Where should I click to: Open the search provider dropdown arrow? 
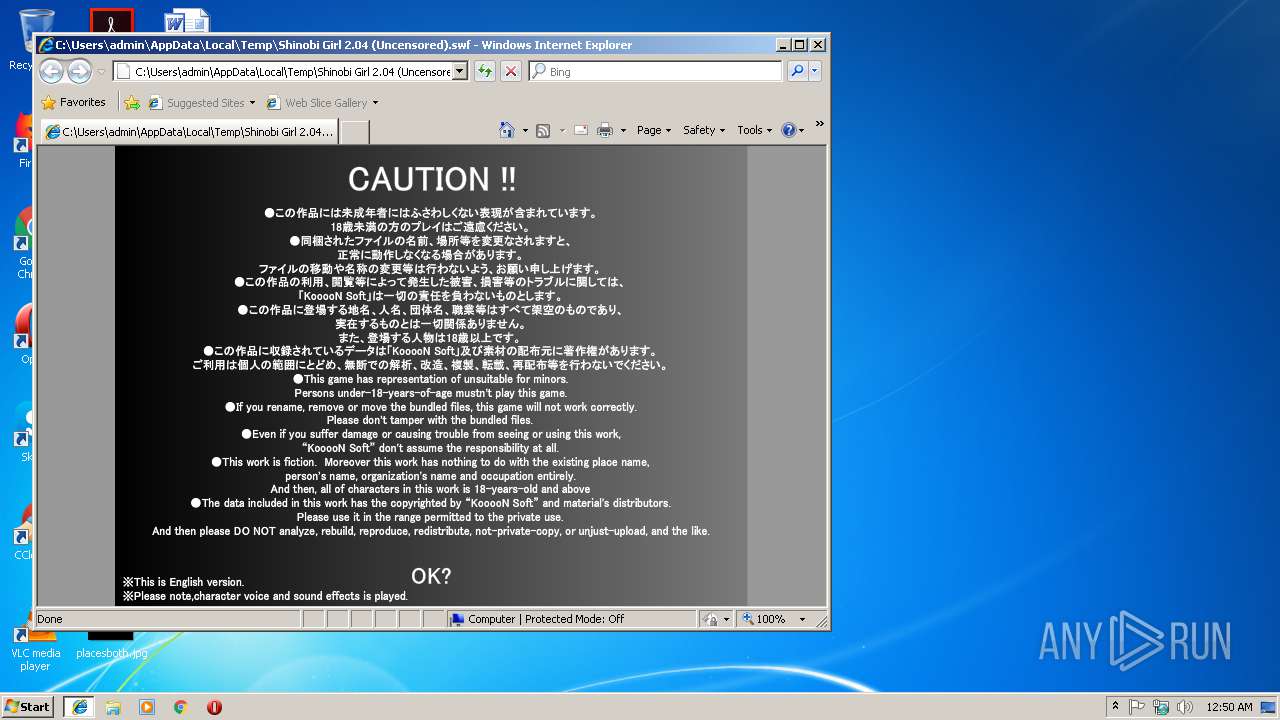(x=815, y=71)
